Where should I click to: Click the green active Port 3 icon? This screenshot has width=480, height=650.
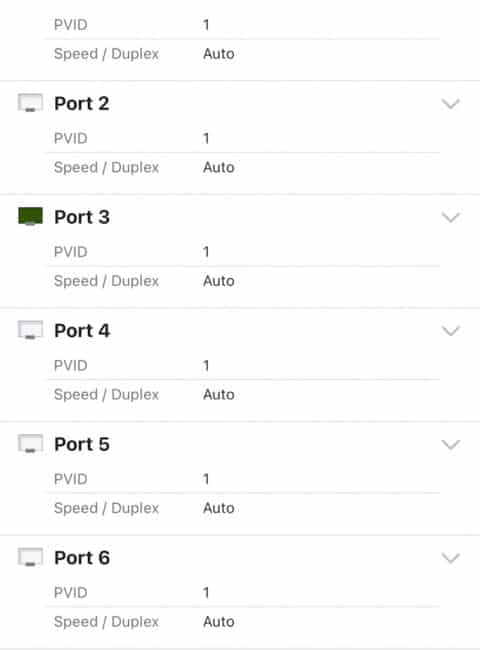30,216
